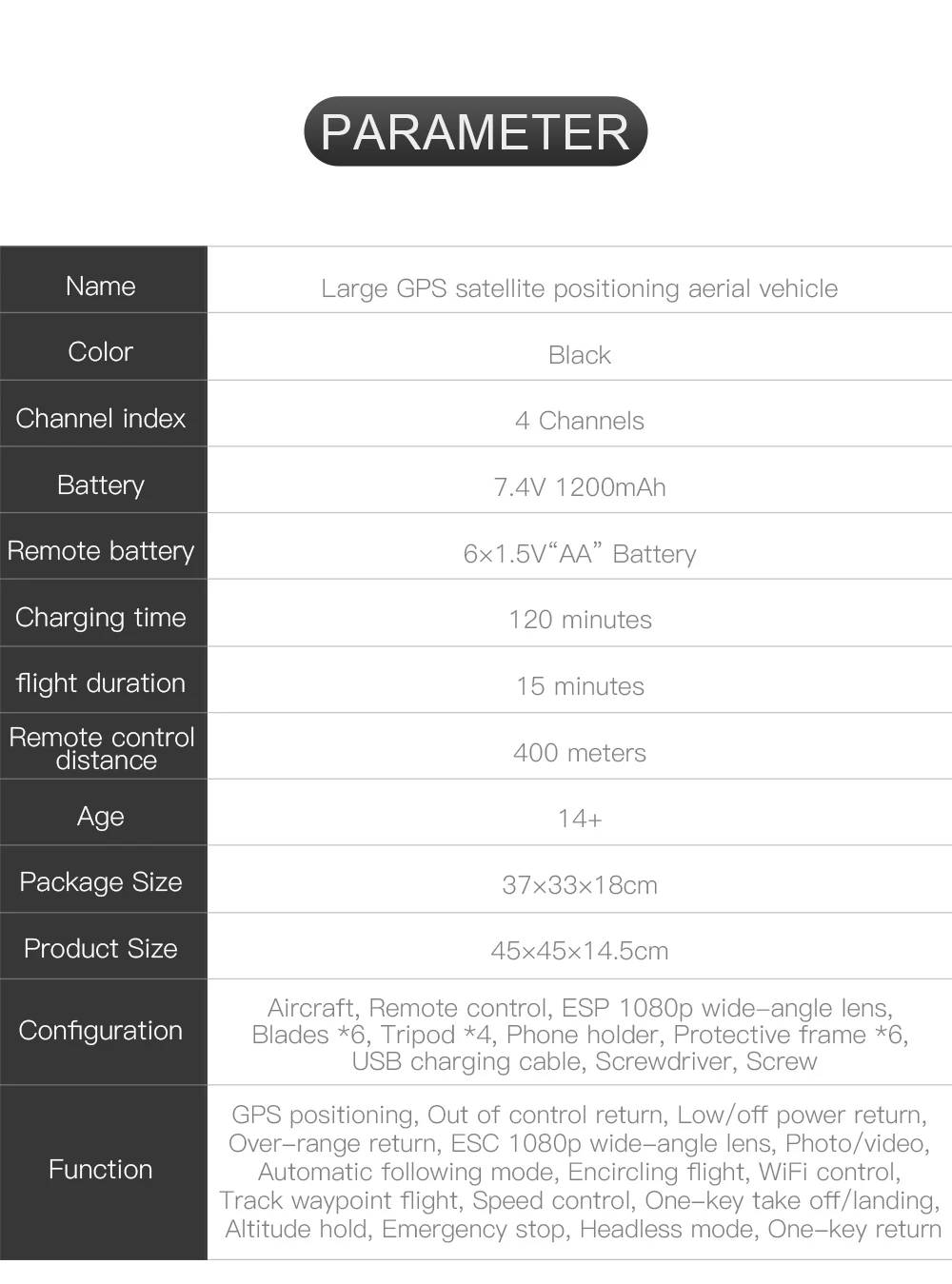952x1284 pixels.
Task: Select the Configuration label cell
Action: (103, 1032)
